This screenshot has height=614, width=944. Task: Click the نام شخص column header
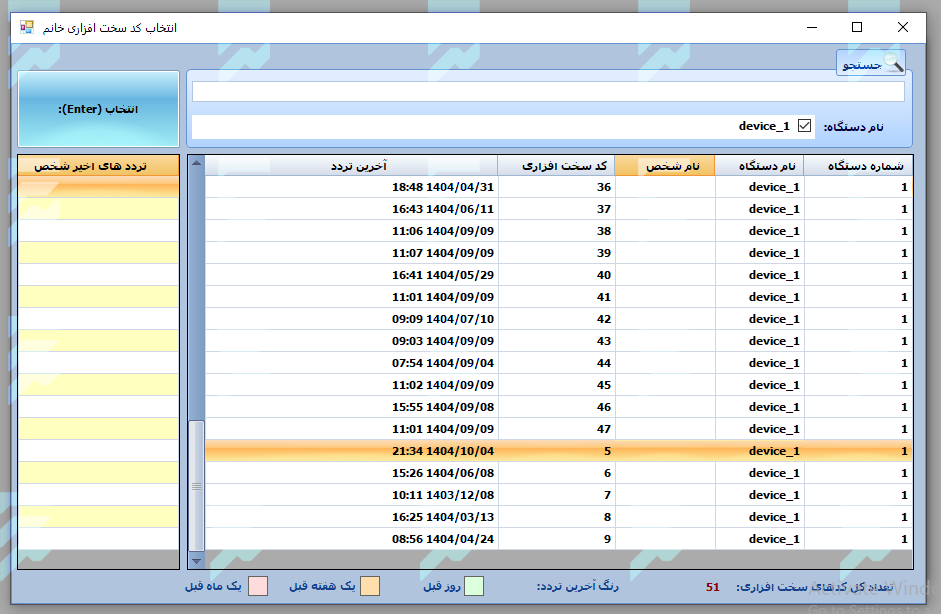point(665,166)
